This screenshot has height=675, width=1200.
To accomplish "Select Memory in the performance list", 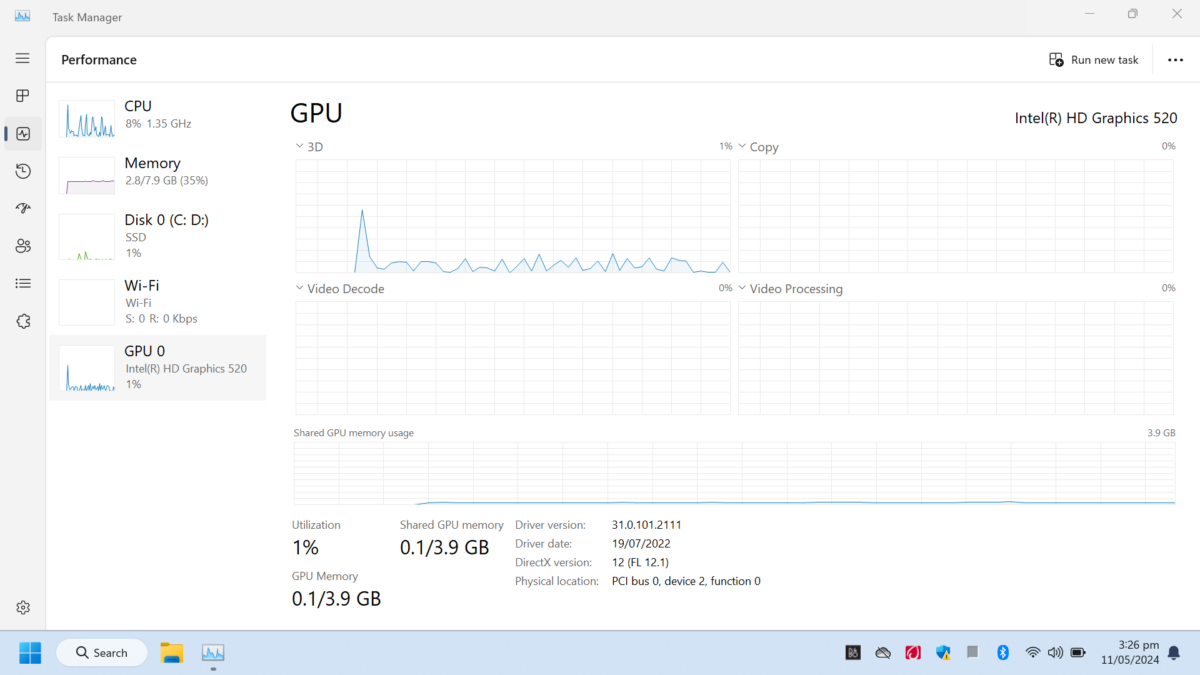I will (x=158, y=171).
